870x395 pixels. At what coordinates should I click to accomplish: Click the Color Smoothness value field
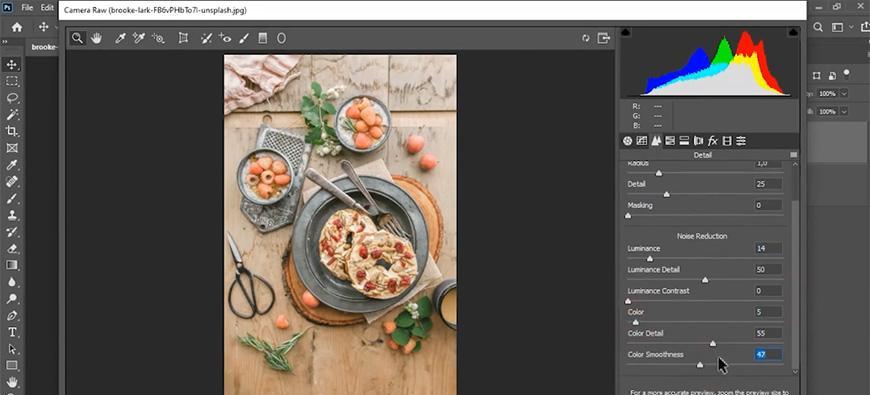pyautogui.click(x=768, y=355)
